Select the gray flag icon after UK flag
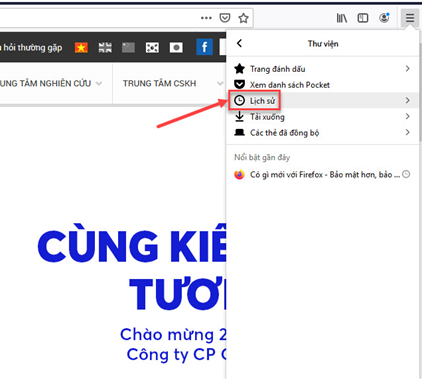Viewport: 422px width, 380px height. point(128,48)
